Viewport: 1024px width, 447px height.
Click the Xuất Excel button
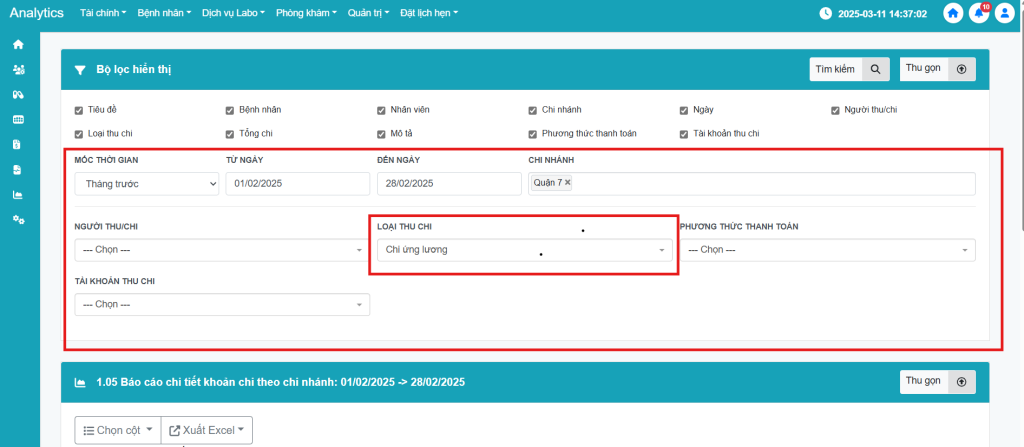click(x=206, y=430)
